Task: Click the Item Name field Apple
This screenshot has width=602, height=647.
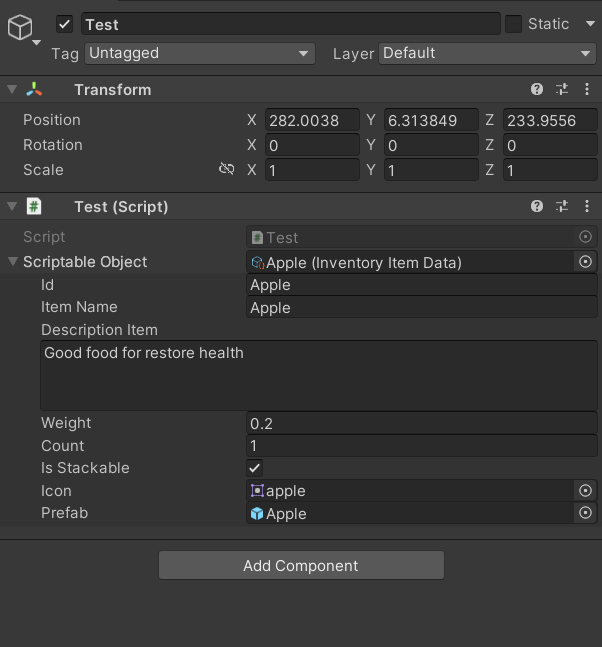Action: coord(422,307)
